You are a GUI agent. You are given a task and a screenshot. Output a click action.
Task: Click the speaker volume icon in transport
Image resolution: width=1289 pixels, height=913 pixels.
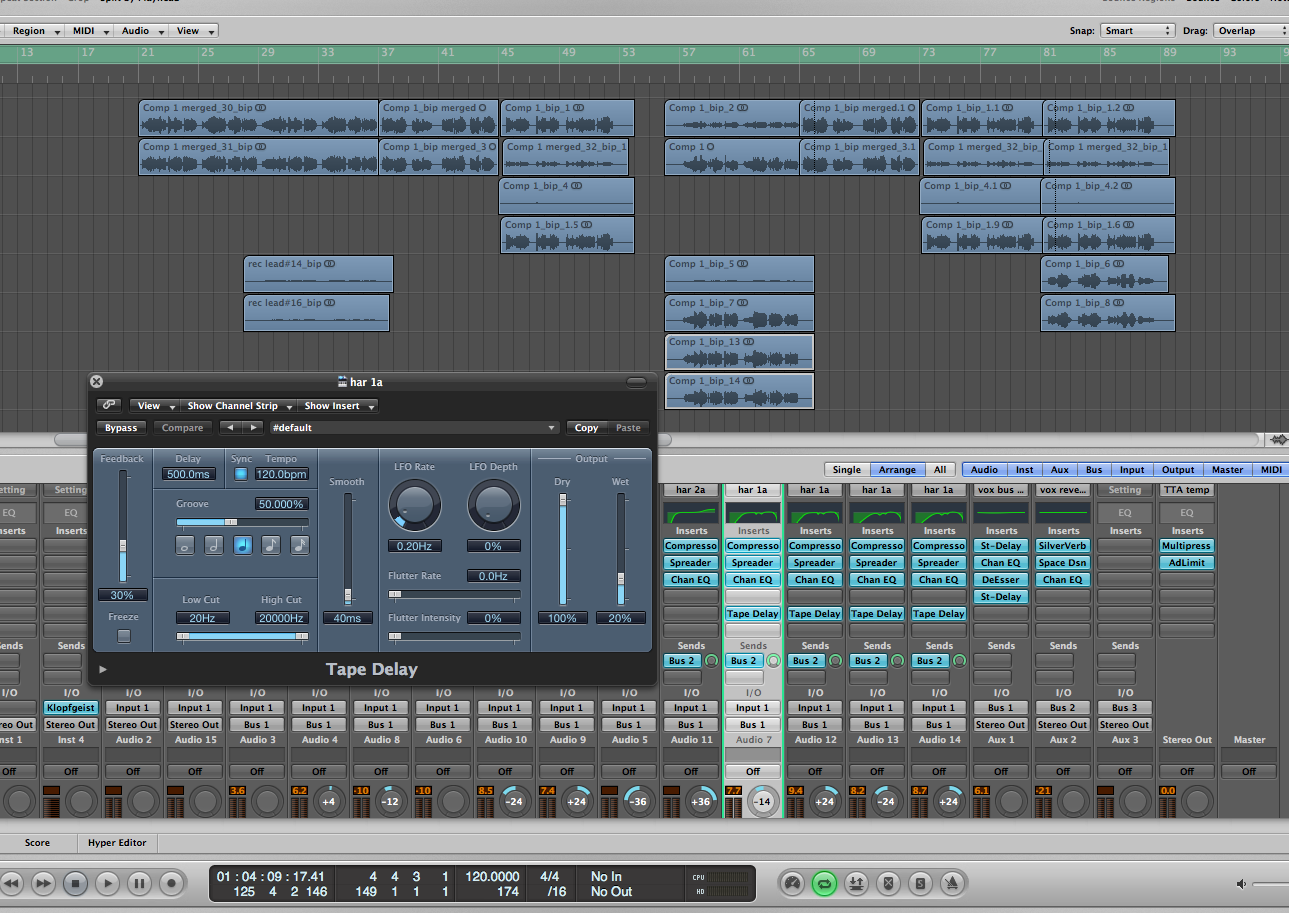pyautogui.click(x=1242, y=884)
